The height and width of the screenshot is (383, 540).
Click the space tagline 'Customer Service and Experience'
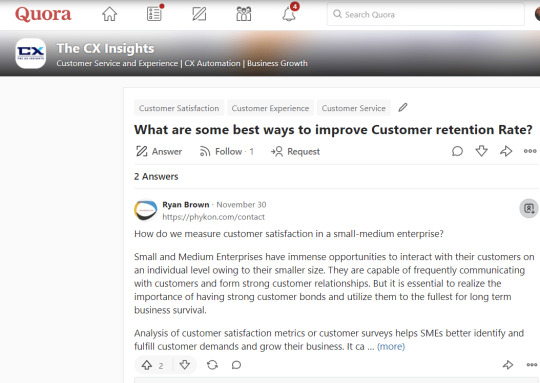tap(117, 63)
